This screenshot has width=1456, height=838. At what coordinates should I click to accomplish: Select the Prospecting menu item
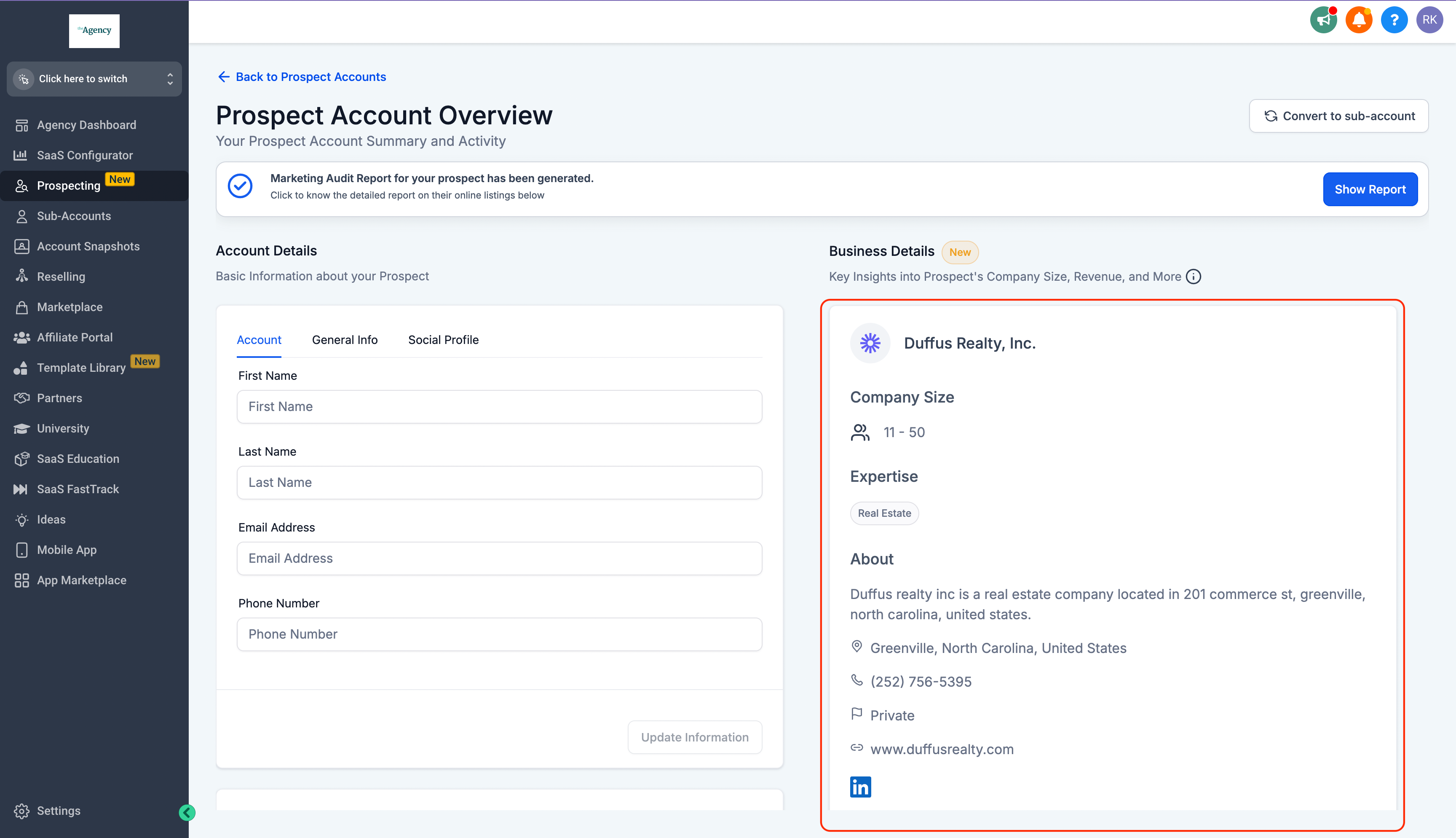[x=94, y=185]
